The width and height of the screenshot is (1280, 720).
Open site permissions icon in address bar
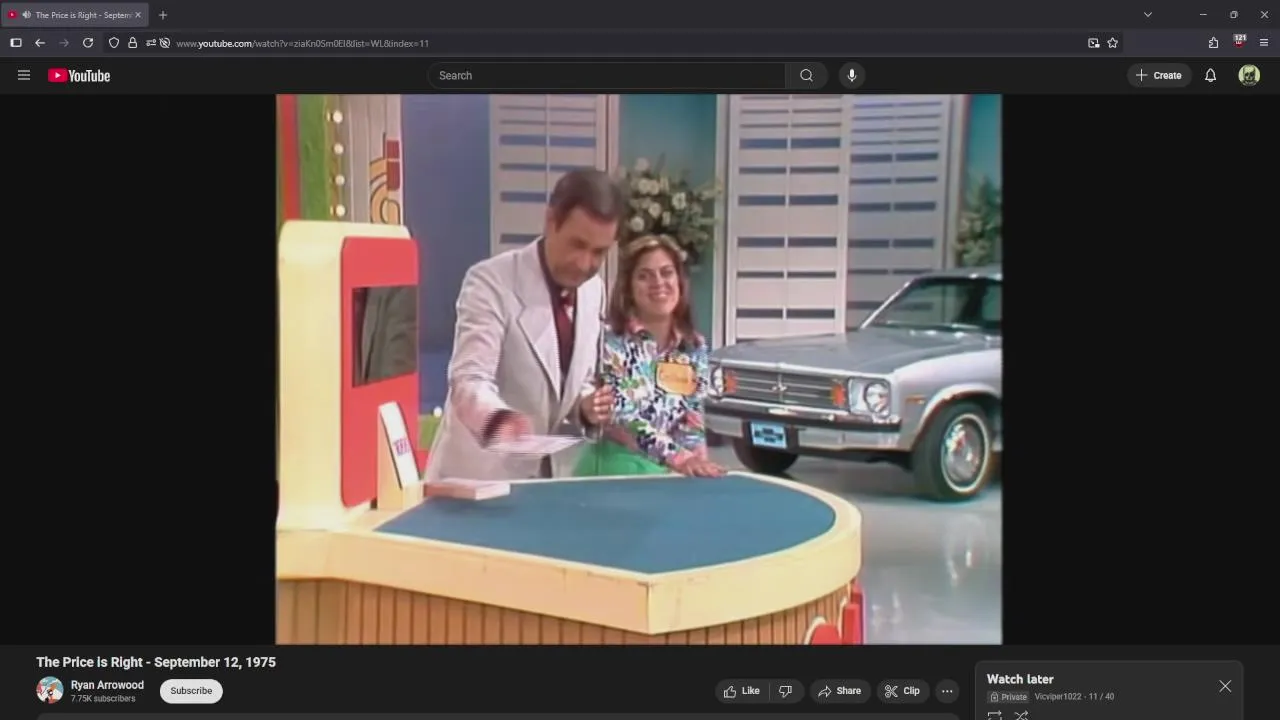(150, 43)
